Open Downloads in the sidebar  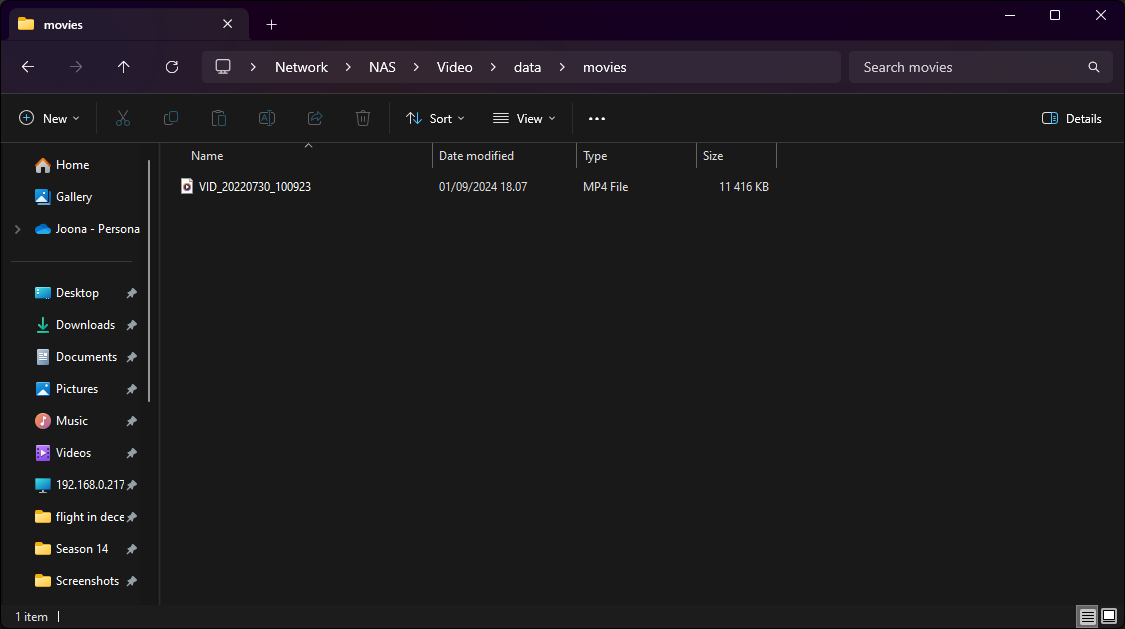85,325
